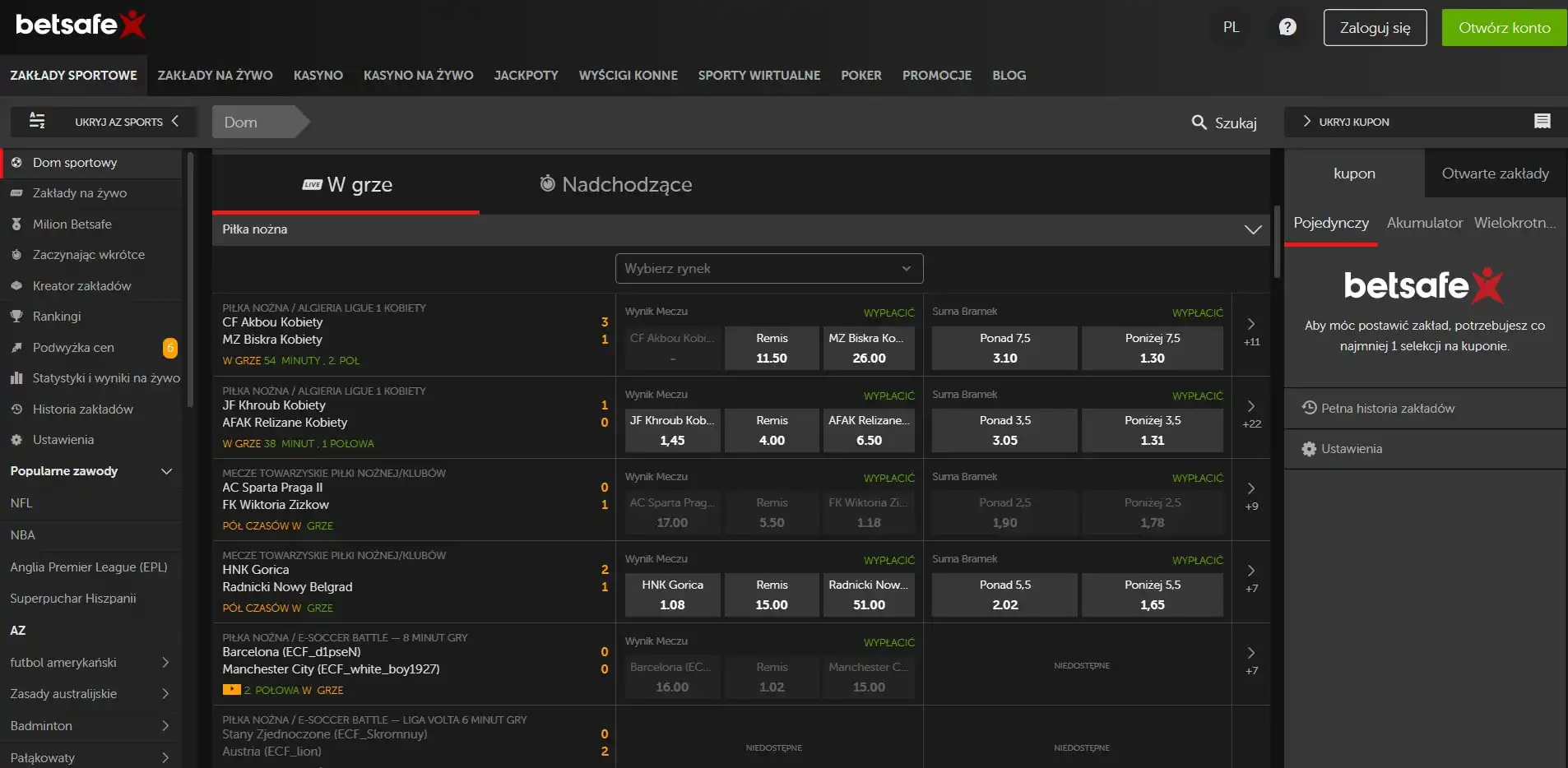This screenshot has width=1568, height=768.
Task: Click the Zakłady na żywo live icon
Action: 16,193
